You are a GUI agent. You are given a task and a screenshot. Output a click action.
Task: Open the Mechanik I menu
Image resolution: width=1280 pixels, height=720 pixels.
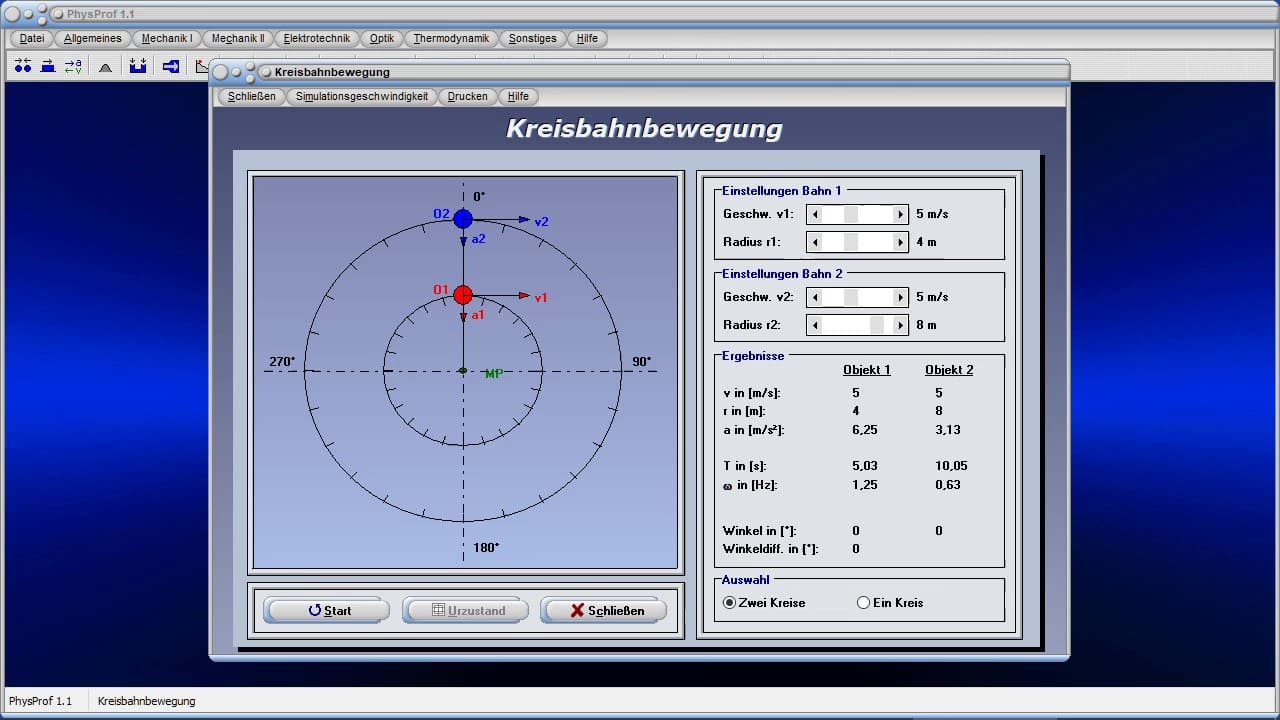pyautogui.click(x=167, y=38)
